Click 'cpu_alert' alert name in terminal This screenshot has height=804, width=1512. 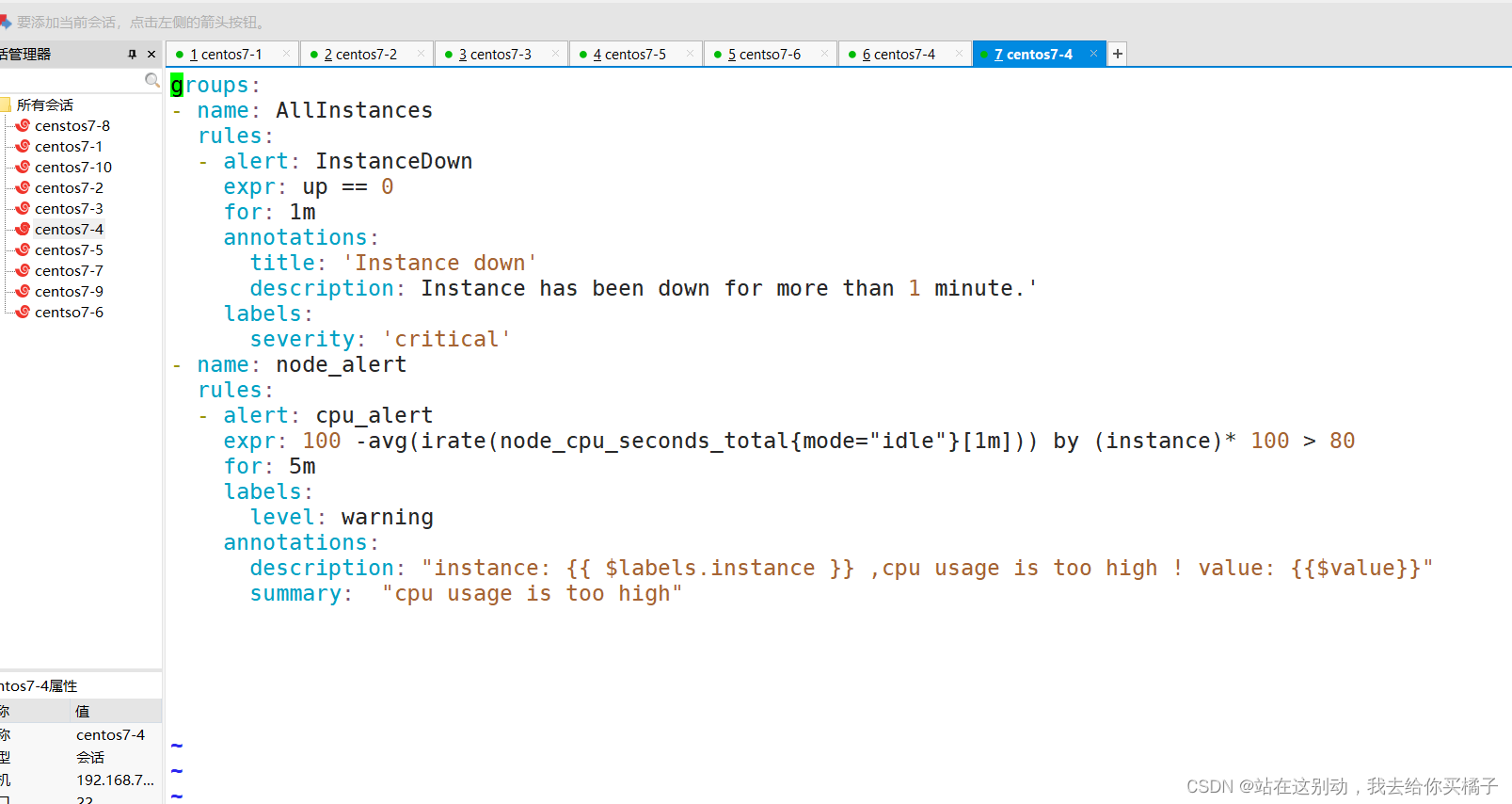point(374,416)
